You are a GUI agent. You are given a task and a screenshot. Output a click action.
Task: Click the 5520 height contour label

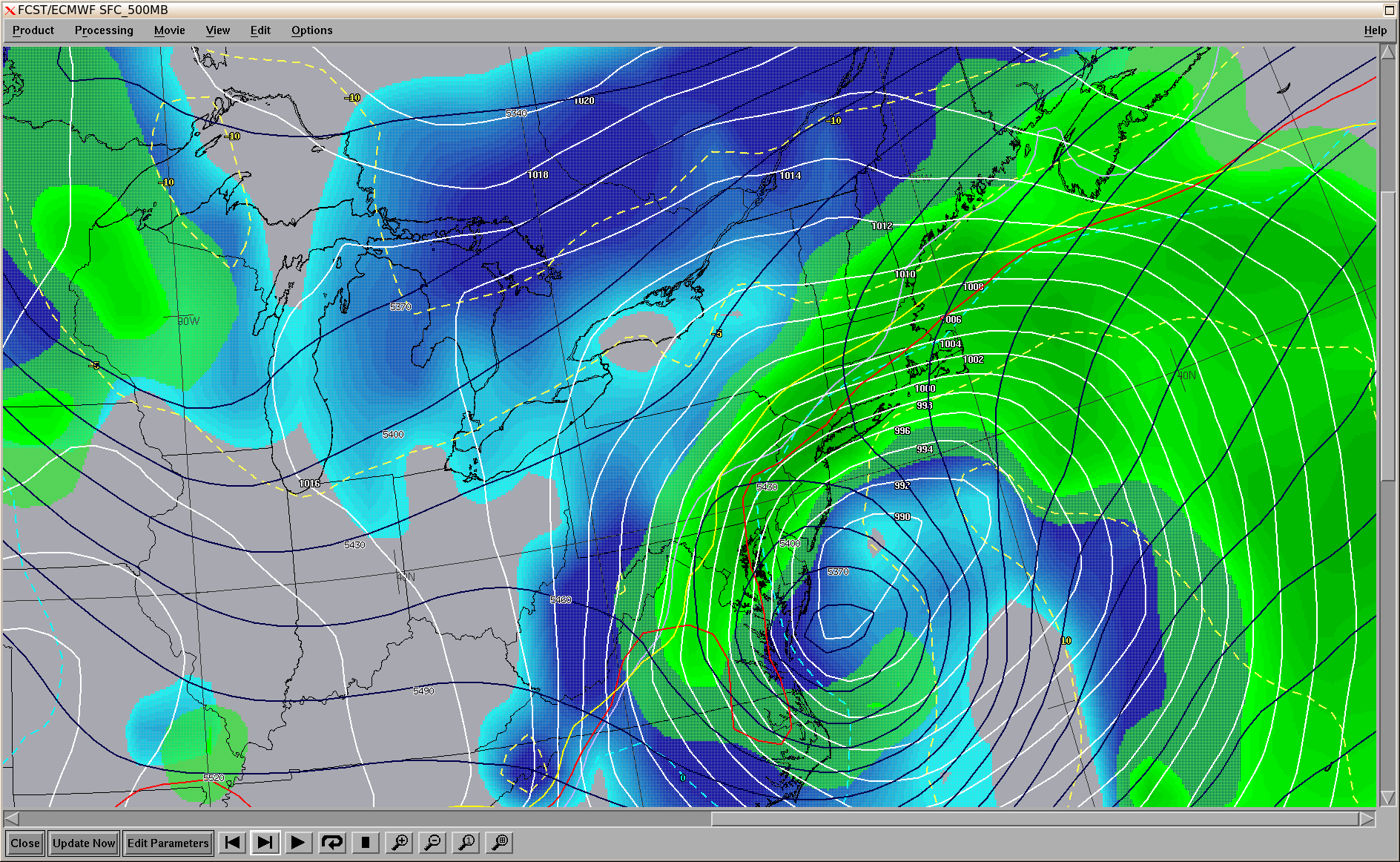coord(214,778)
